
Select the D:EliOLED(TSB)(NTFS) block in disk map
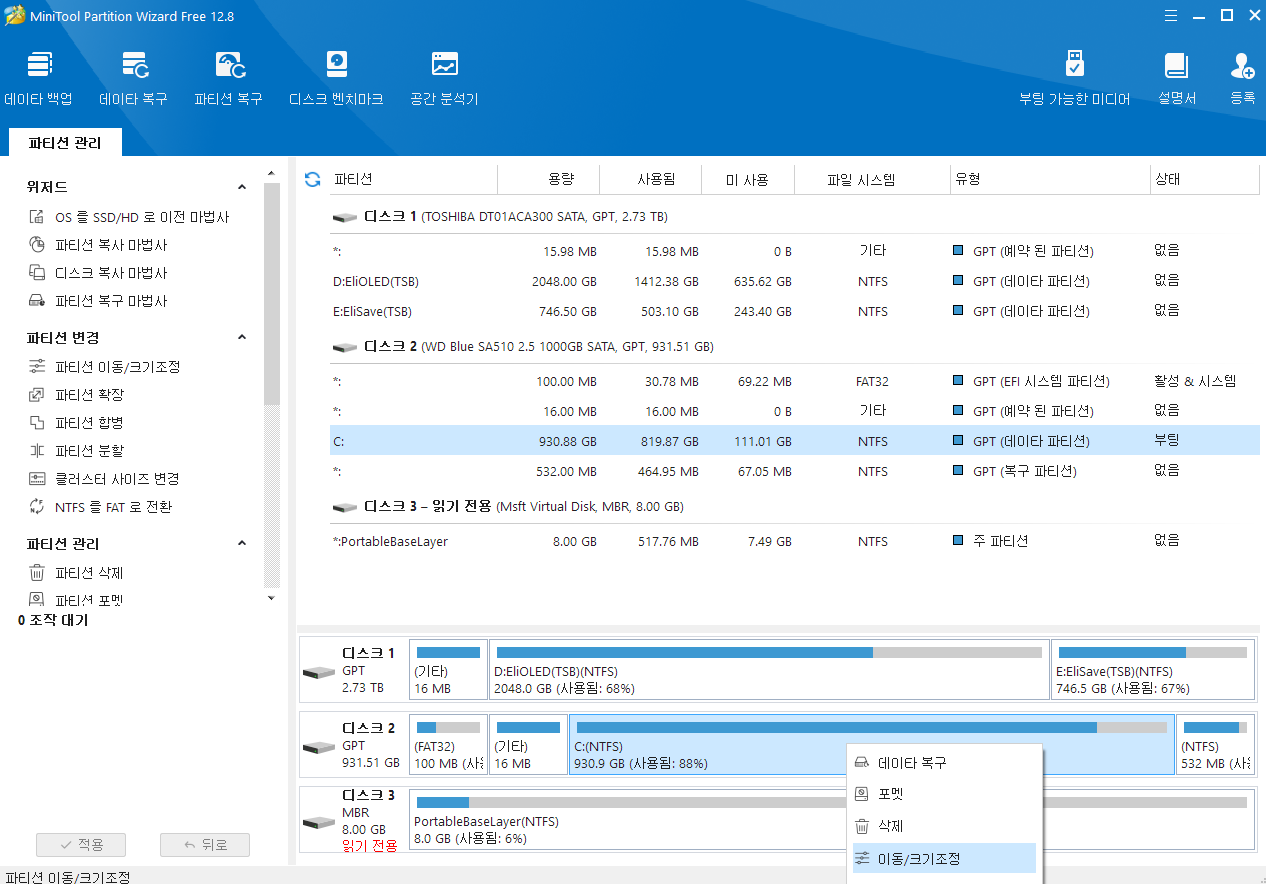point(769,670)
